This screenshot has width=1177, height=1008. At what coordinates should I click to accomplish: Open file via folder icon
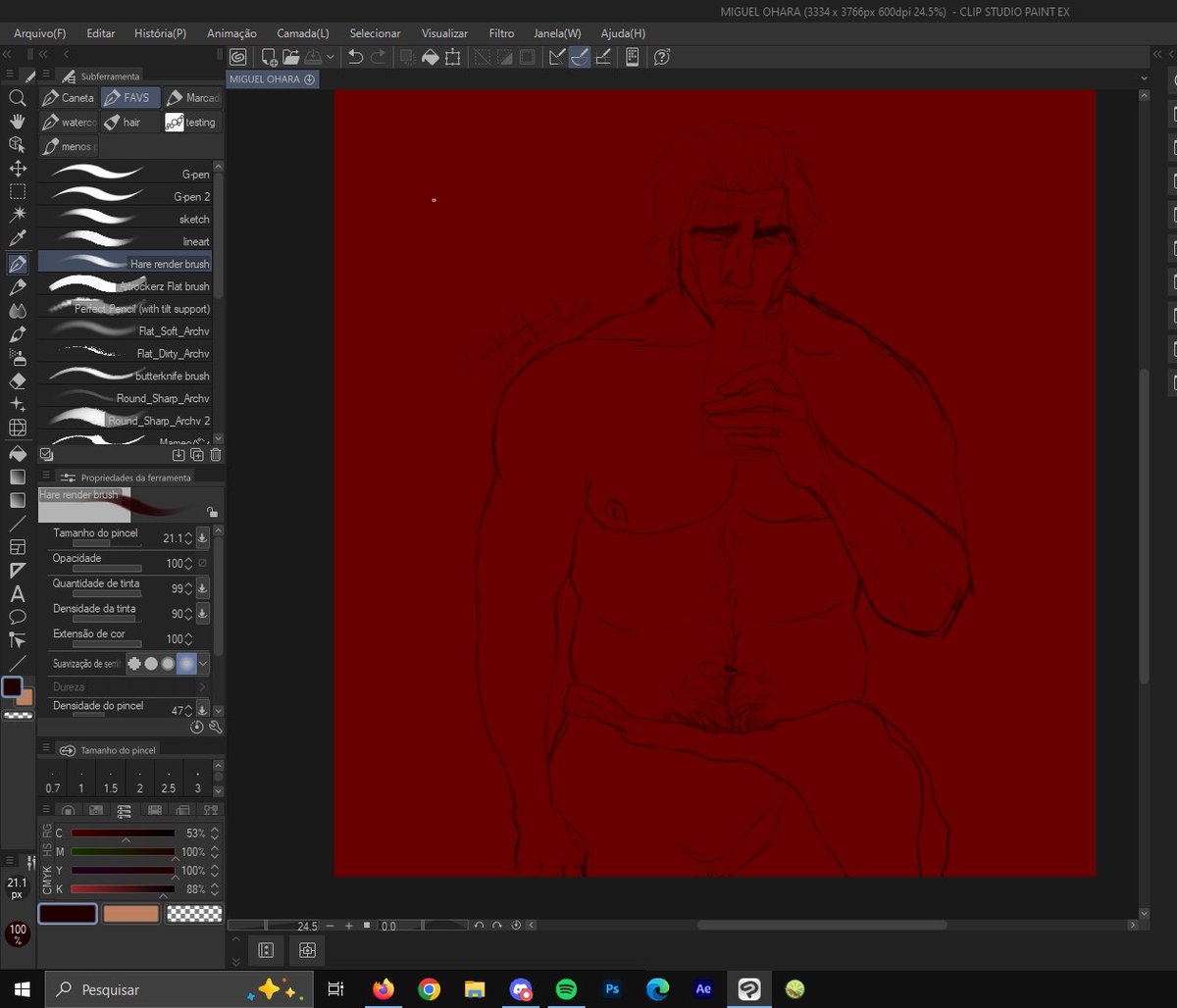(291, 57)
